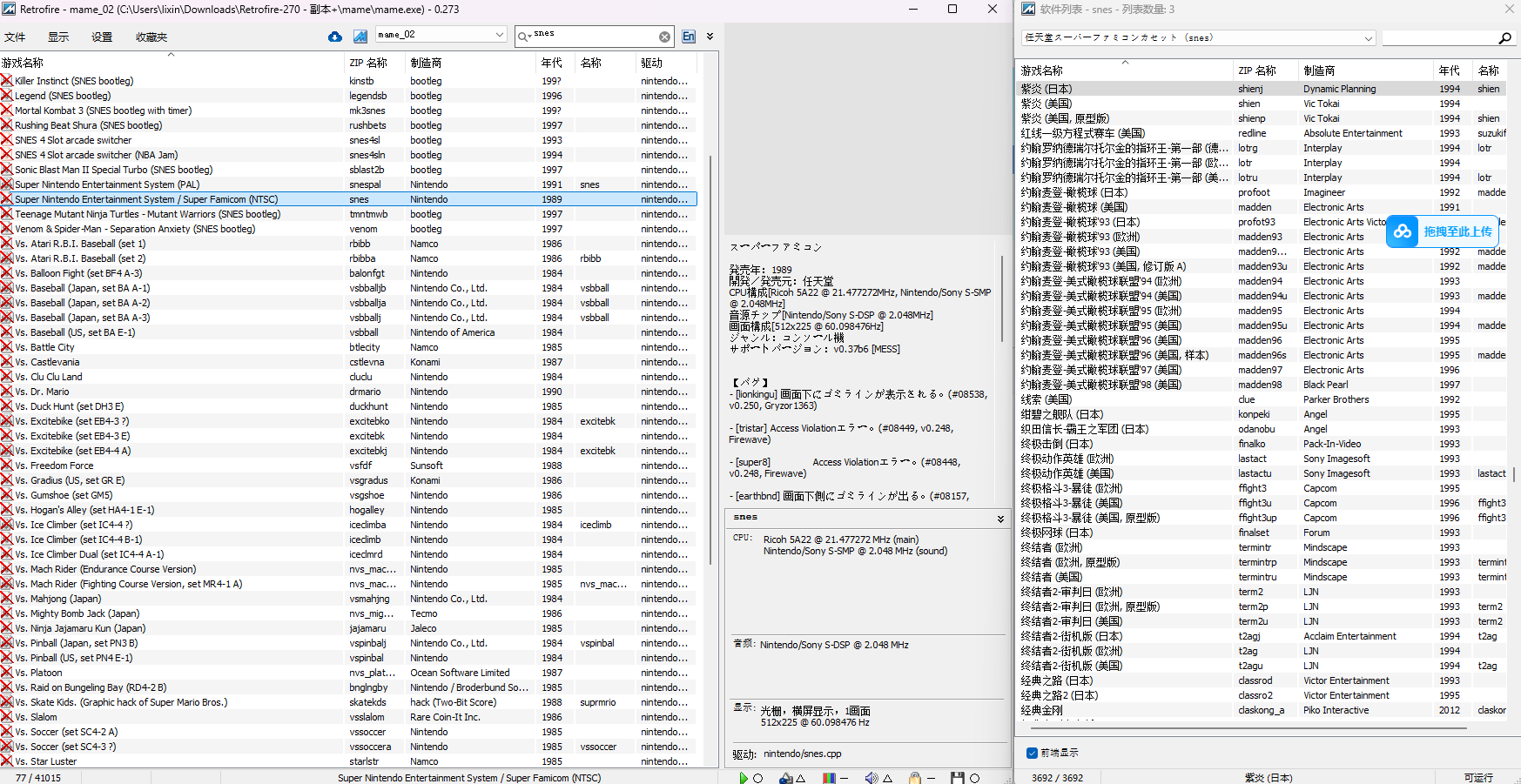Click red X icon beside Vs. Castlevania
Viewport: 1521px width, 784px height.
tap(7, 362)
